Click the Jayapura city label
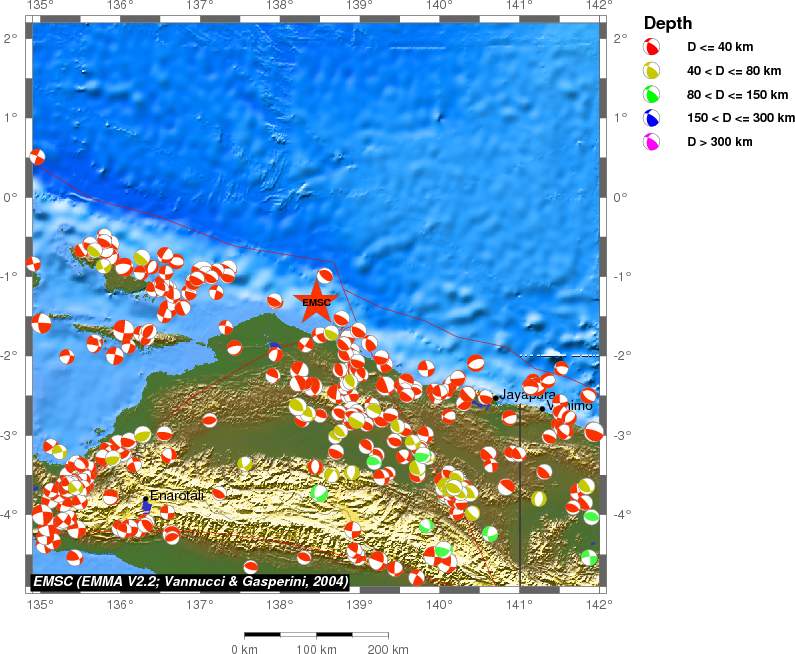795x654 pixels. (x=527, y=394)
